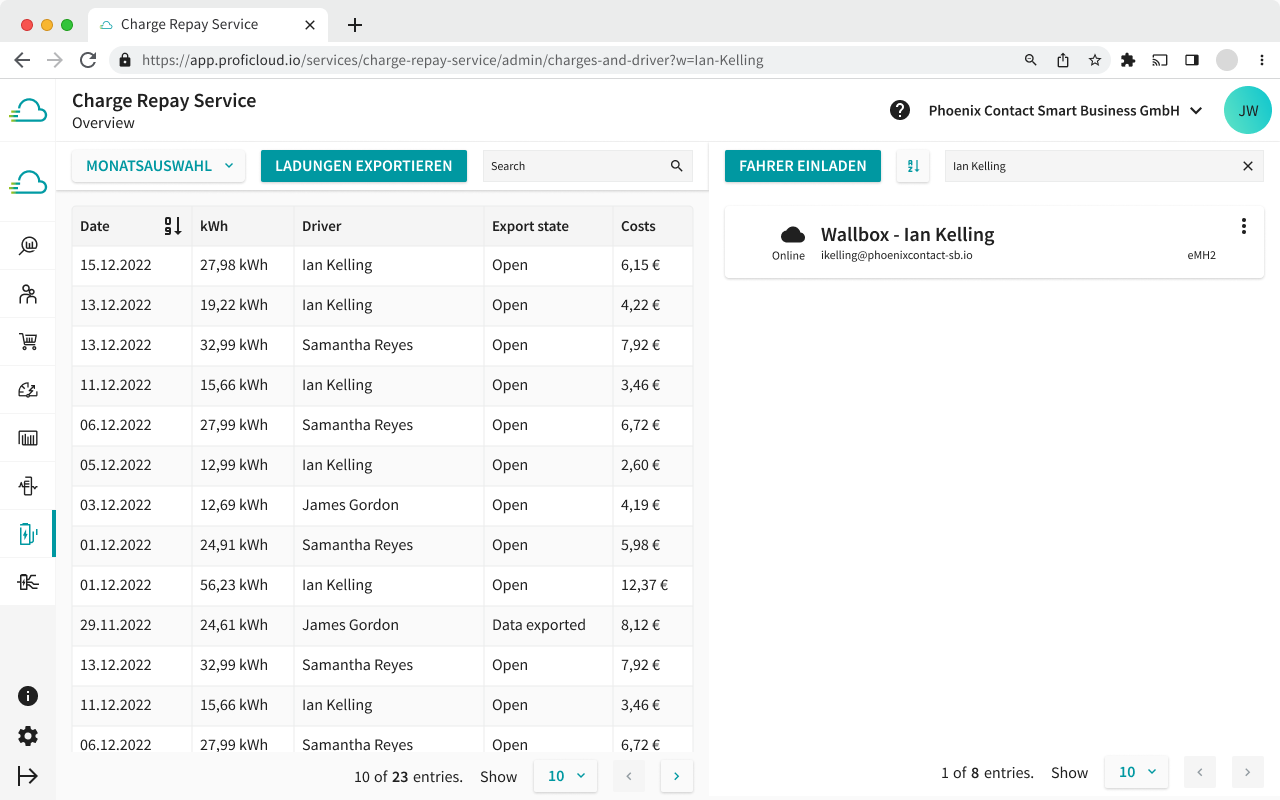Open the barcode service icon in the left sidebar
Image resolution: width=1280 pixels, height=800 pixels.
pyautogui.click(x=28, y=437)
